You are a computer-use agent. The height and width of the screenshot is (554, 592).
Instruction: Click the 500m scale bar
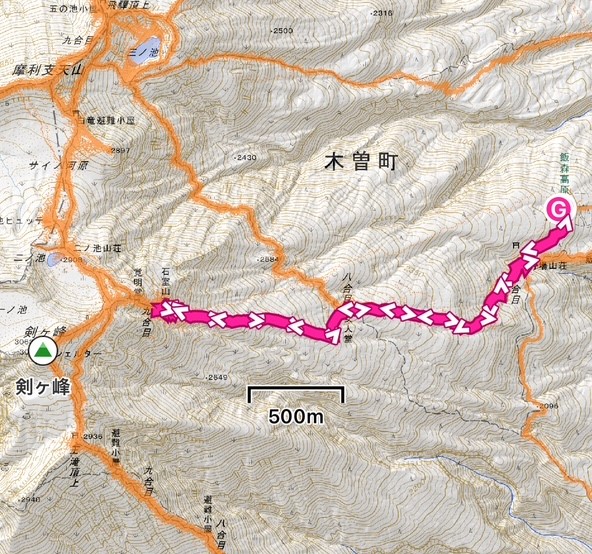point(296,395)
